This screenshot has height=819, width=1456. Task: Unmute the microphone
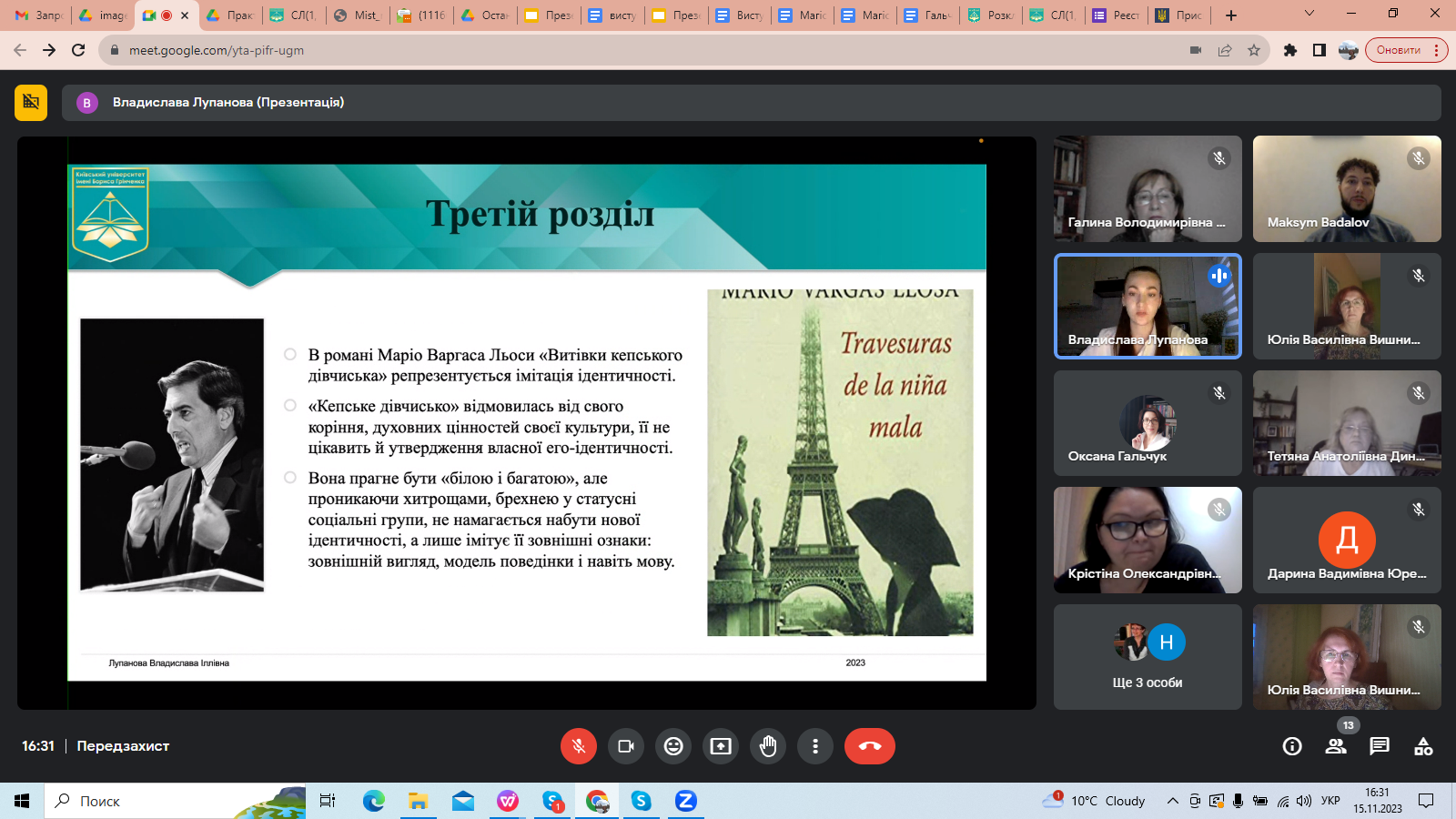(579, 746)
